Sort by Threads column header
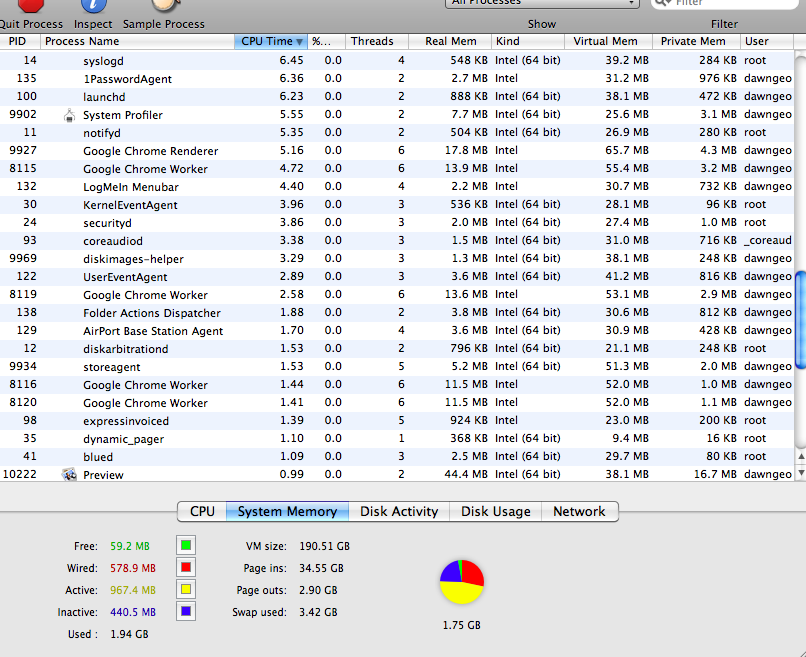Image resolution: width=806 pixels, height=657 pixels. click(x=376, y=41)
